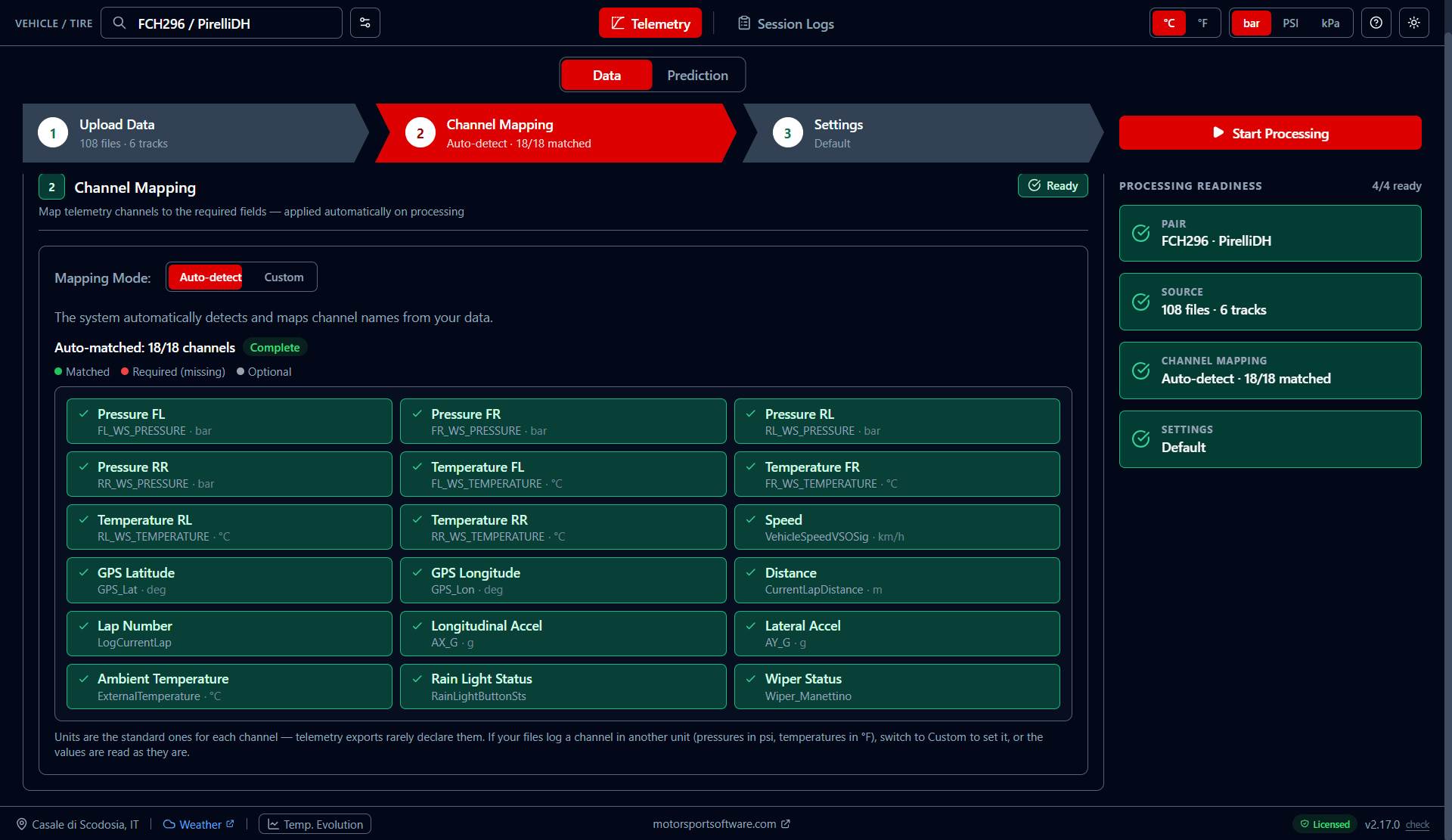Image resolution: width=1452 pixels, height=840 pixels.
Task: Click the version check link
Action: click(1417, 825)
